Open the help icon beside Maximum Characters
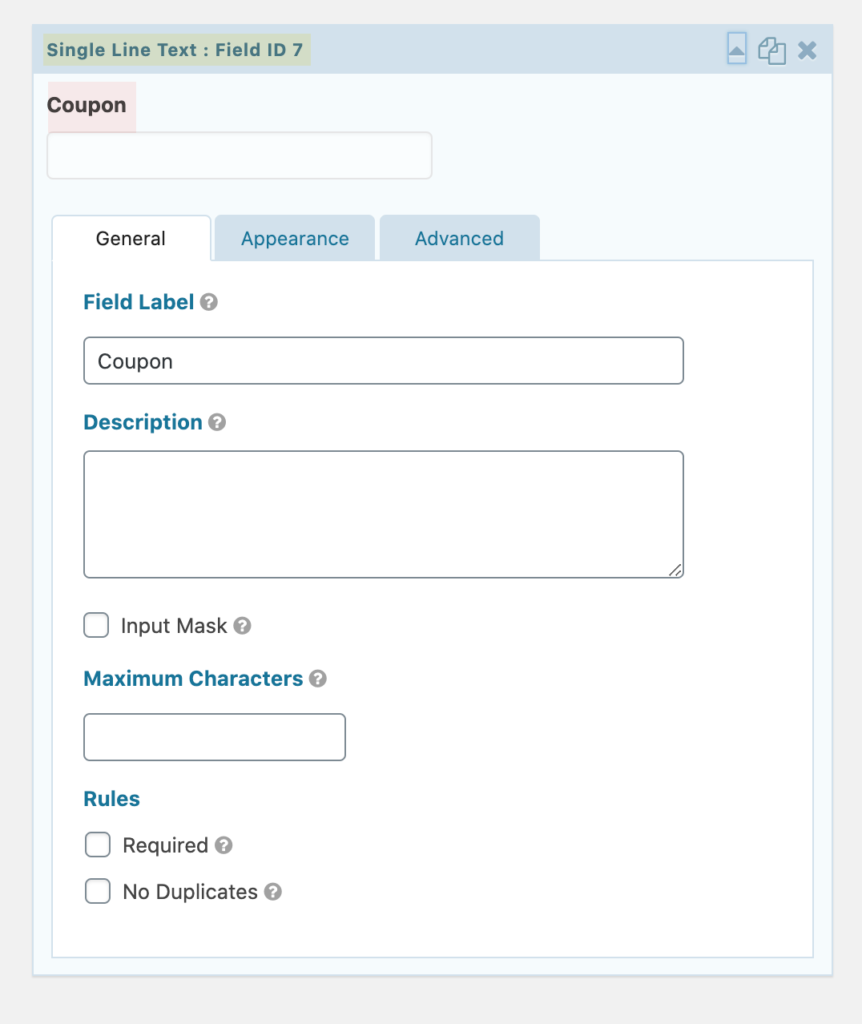Screen dimensions: 862x1024 pyautogui.click(x=318, y=679)
